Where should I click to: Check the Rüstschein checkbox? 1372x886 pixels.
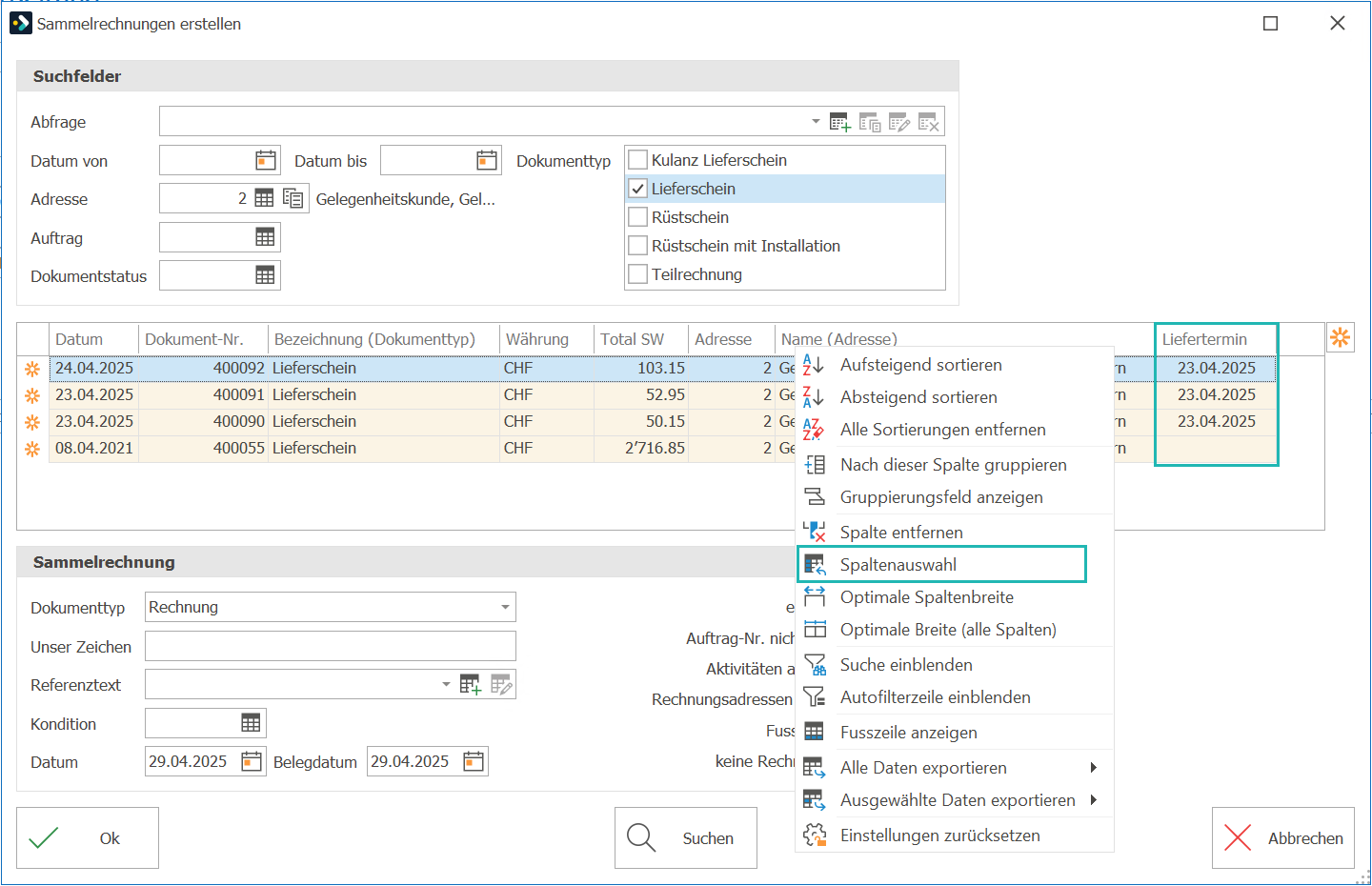tap(638, 217)
